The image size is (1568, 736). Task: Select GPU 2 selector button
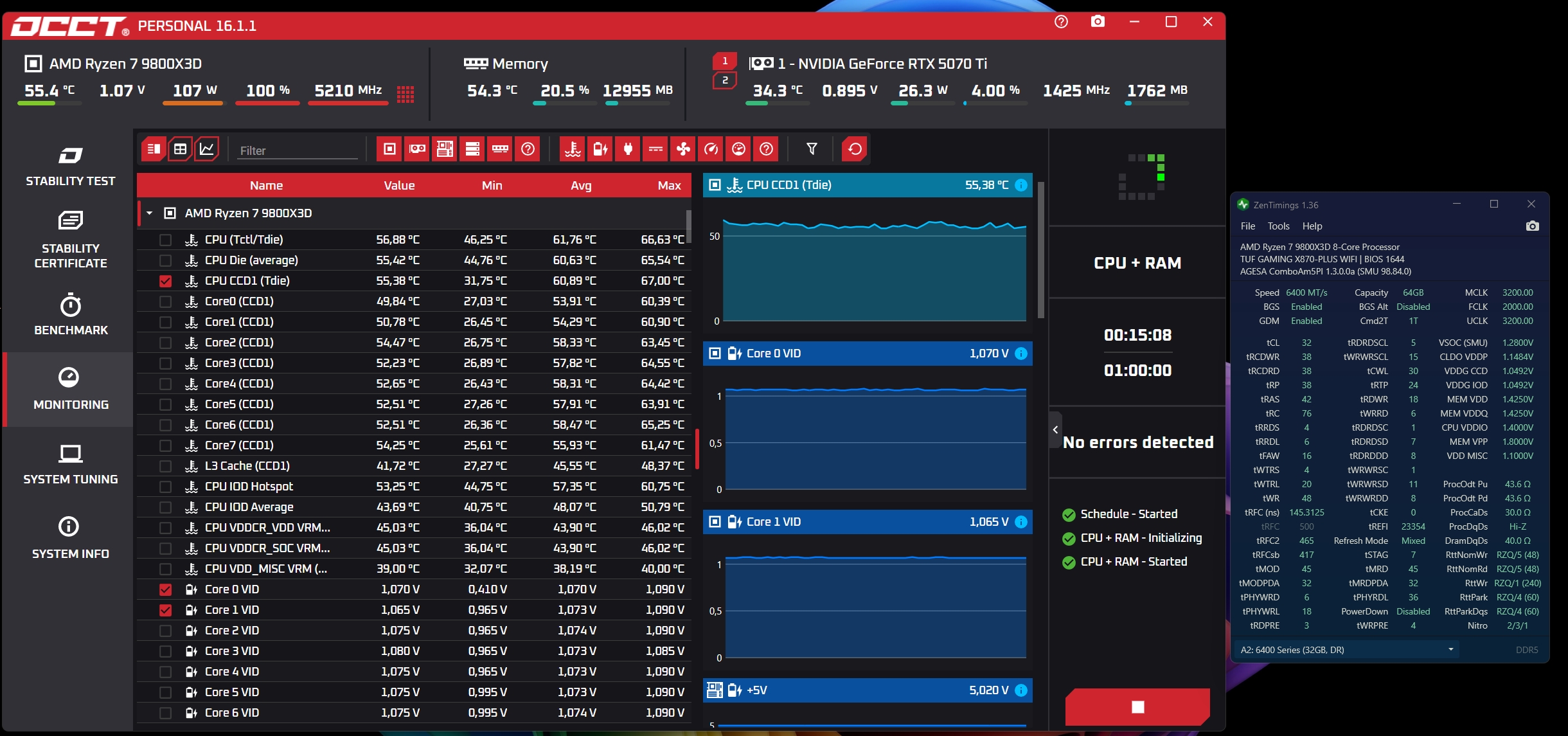coord(724,80)
